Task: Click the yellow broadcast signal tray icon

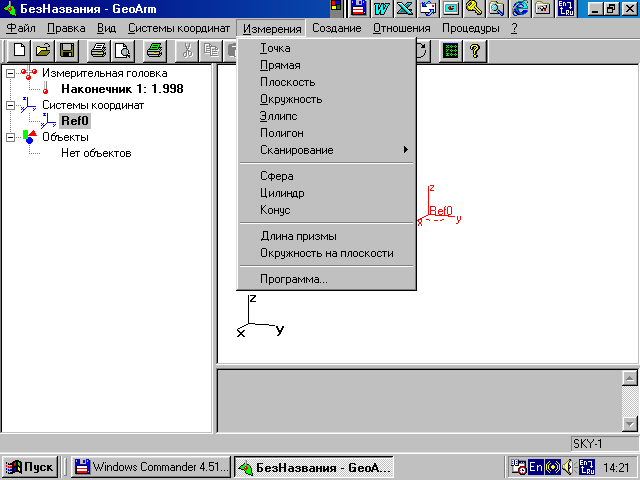Action: (553, 467)
